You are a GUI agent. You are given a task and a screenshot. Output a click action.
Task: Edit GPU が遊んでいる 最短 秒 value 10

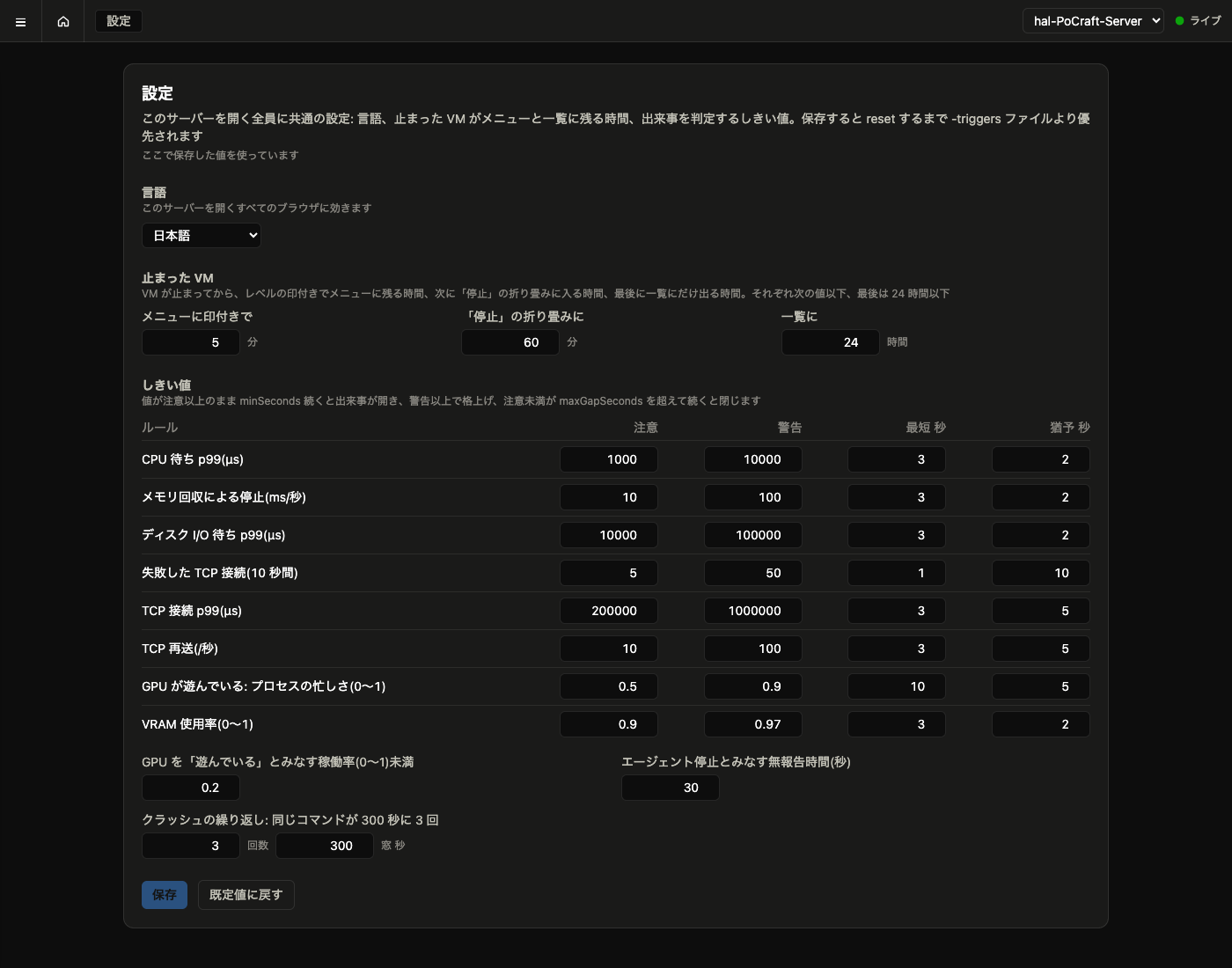coord(897,686)
